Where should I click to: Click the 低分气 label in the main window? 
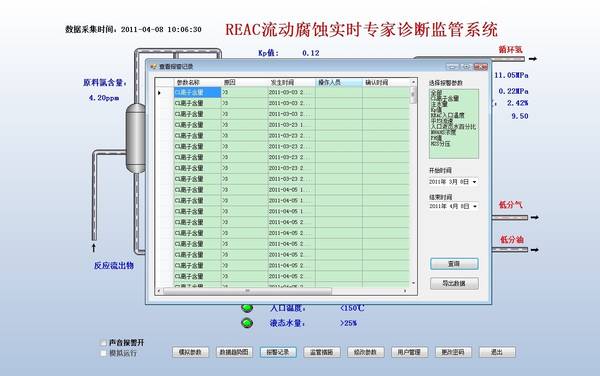click(510, 205)
